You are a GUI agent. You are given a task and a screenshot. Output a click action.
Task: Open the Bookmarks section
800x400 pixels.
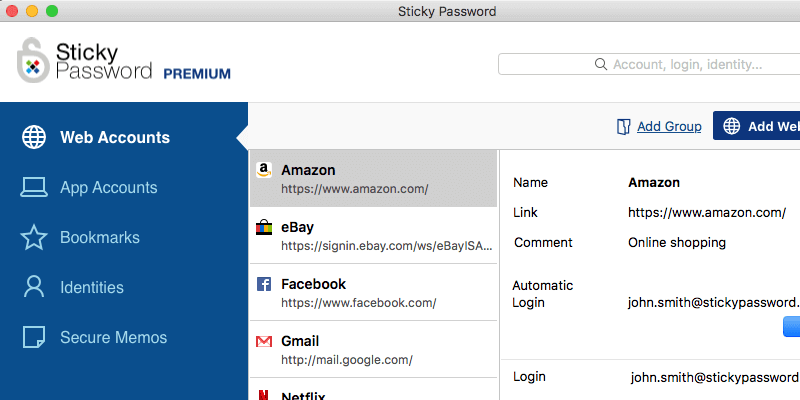click(99, 238)
